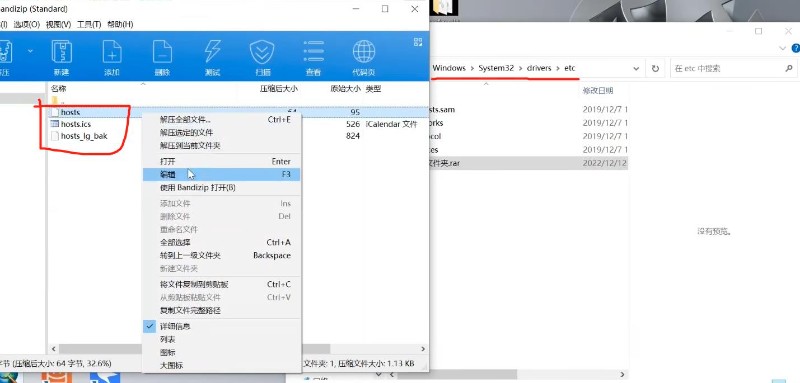The height and width of the screenshot is (383, 800).
Task: Click the hosts.ics calendar file icon
Action: [x=55, y=123]
